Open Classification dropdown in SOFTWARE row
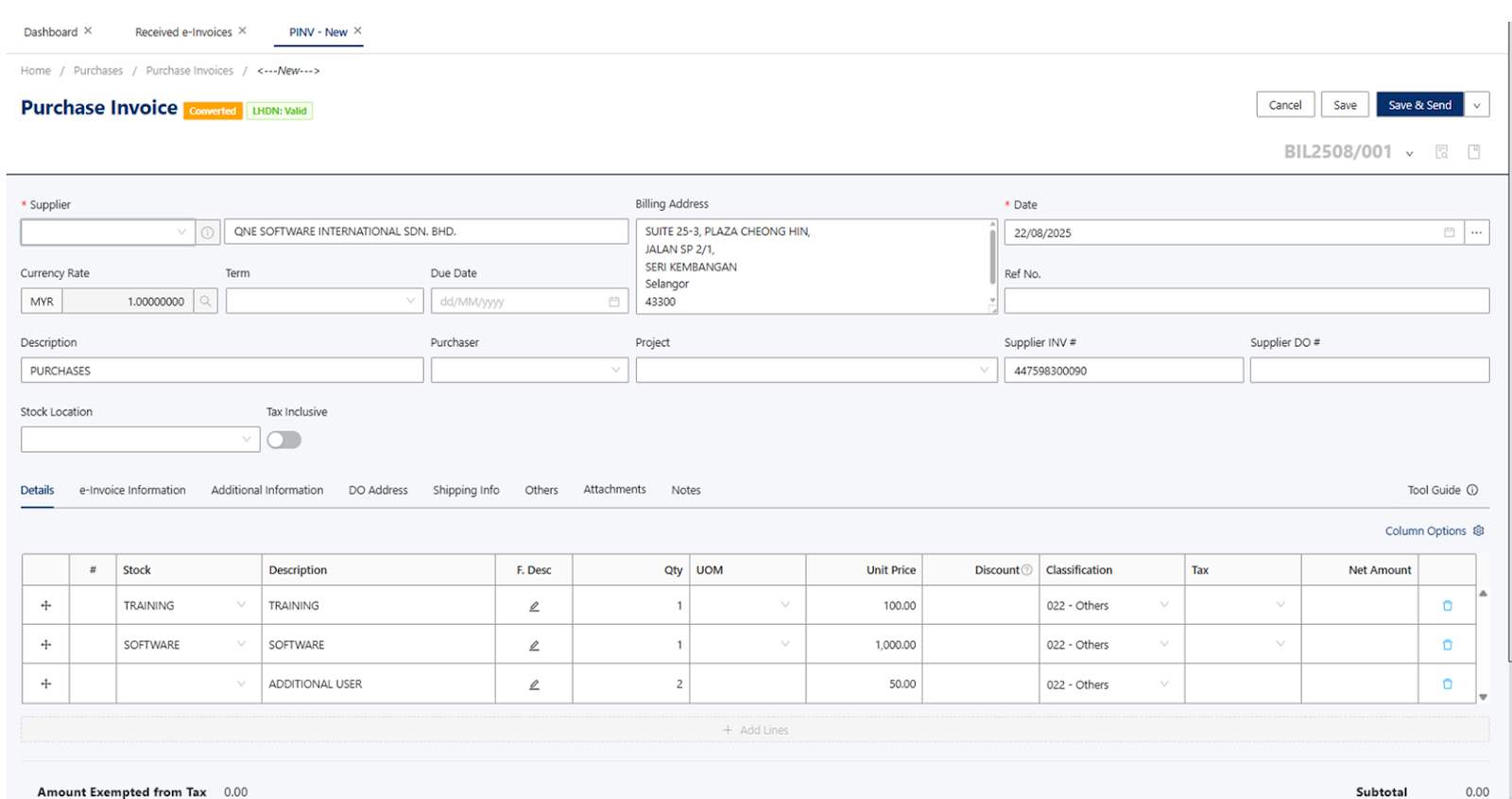The width and height of the screenshot is (1512, 799). 1164,644
